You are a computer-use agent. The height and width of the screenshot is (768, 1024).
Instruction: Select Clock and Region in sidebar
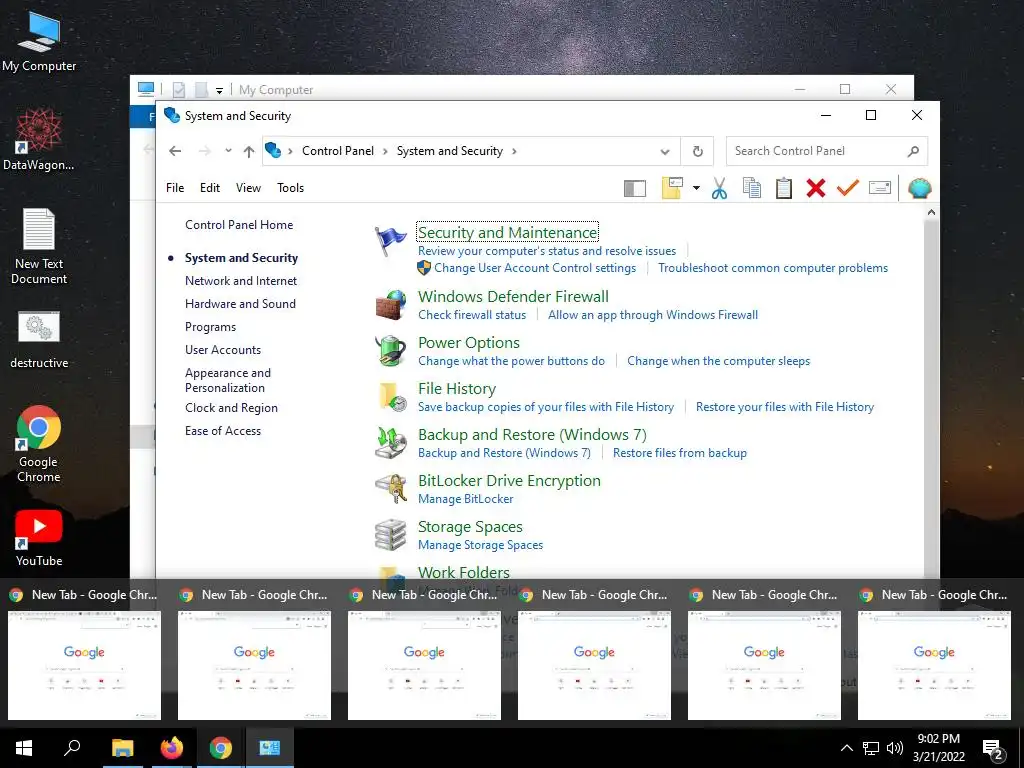click(x=231, y=408)
